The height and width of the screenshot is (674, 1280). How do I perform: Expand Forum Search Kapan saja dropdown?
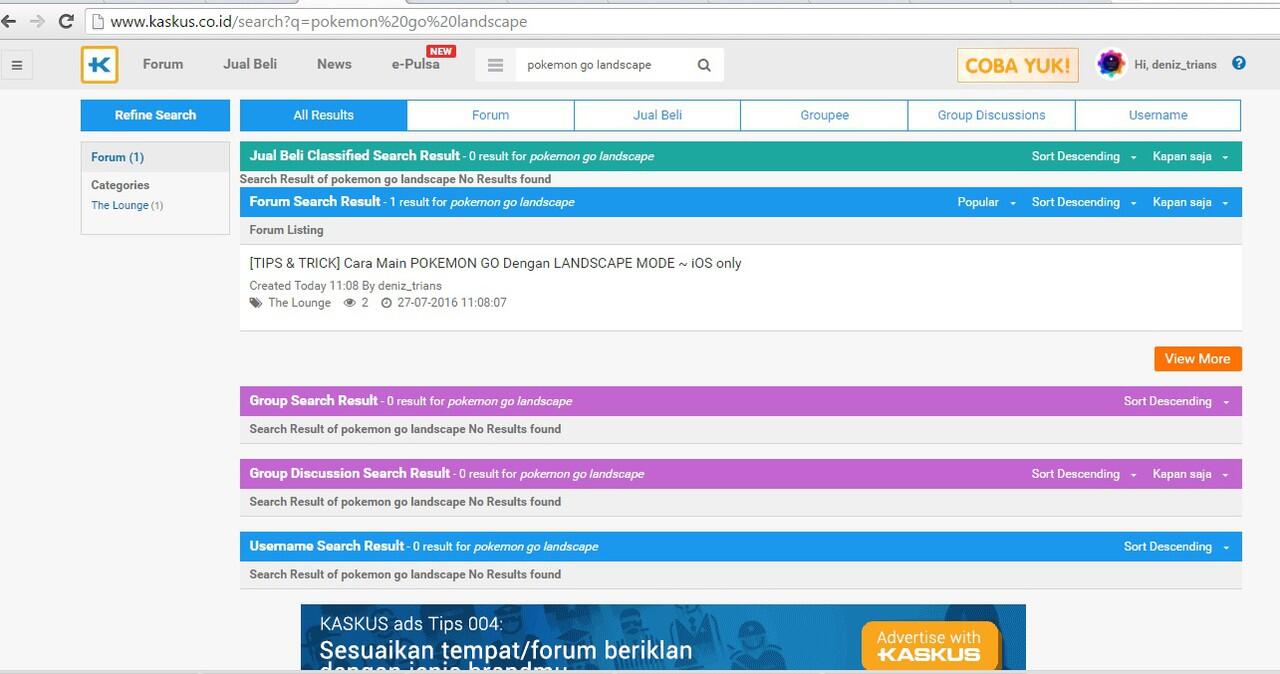(x=1190, y=202)
